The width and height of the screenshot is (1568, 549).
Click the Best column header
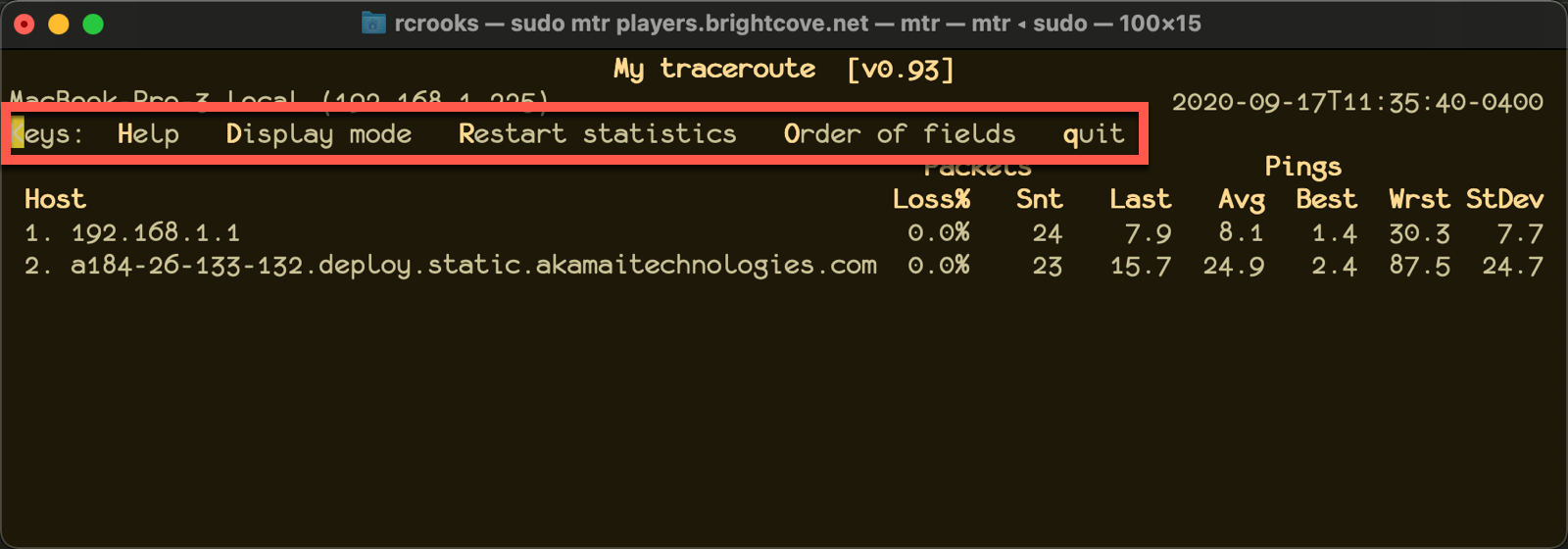click(x=1326, y=199)
